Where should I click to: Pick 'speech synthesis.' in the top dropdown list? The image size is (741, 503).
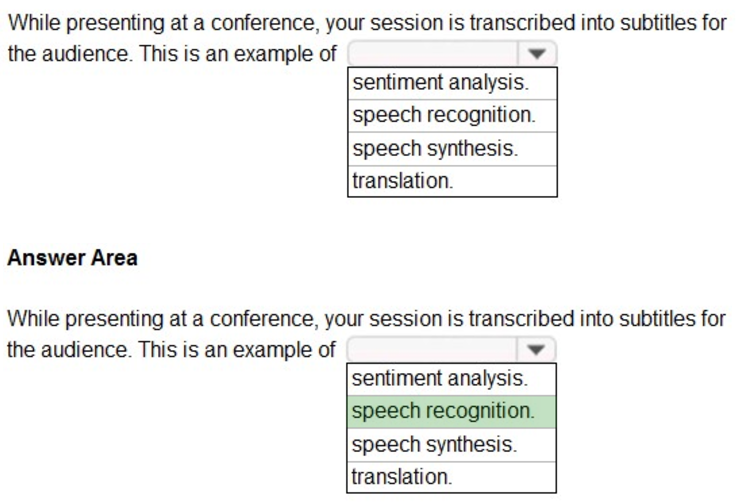(435, 149)
